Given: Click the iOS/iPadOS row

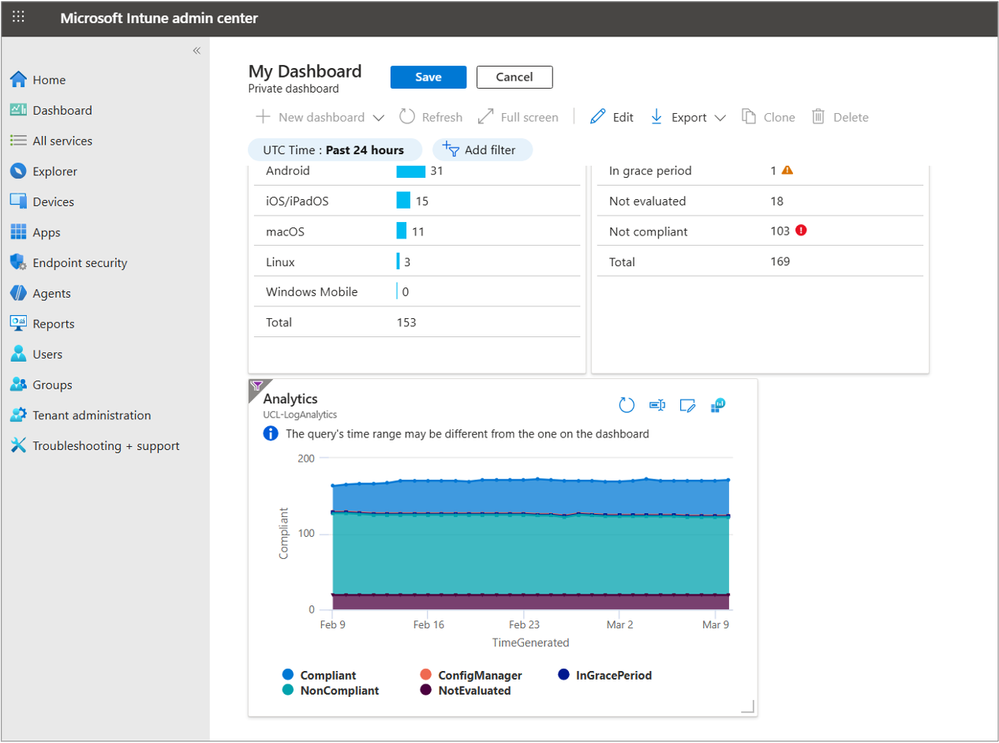Looking at the screenshot, I should click(x=417, y=201).
